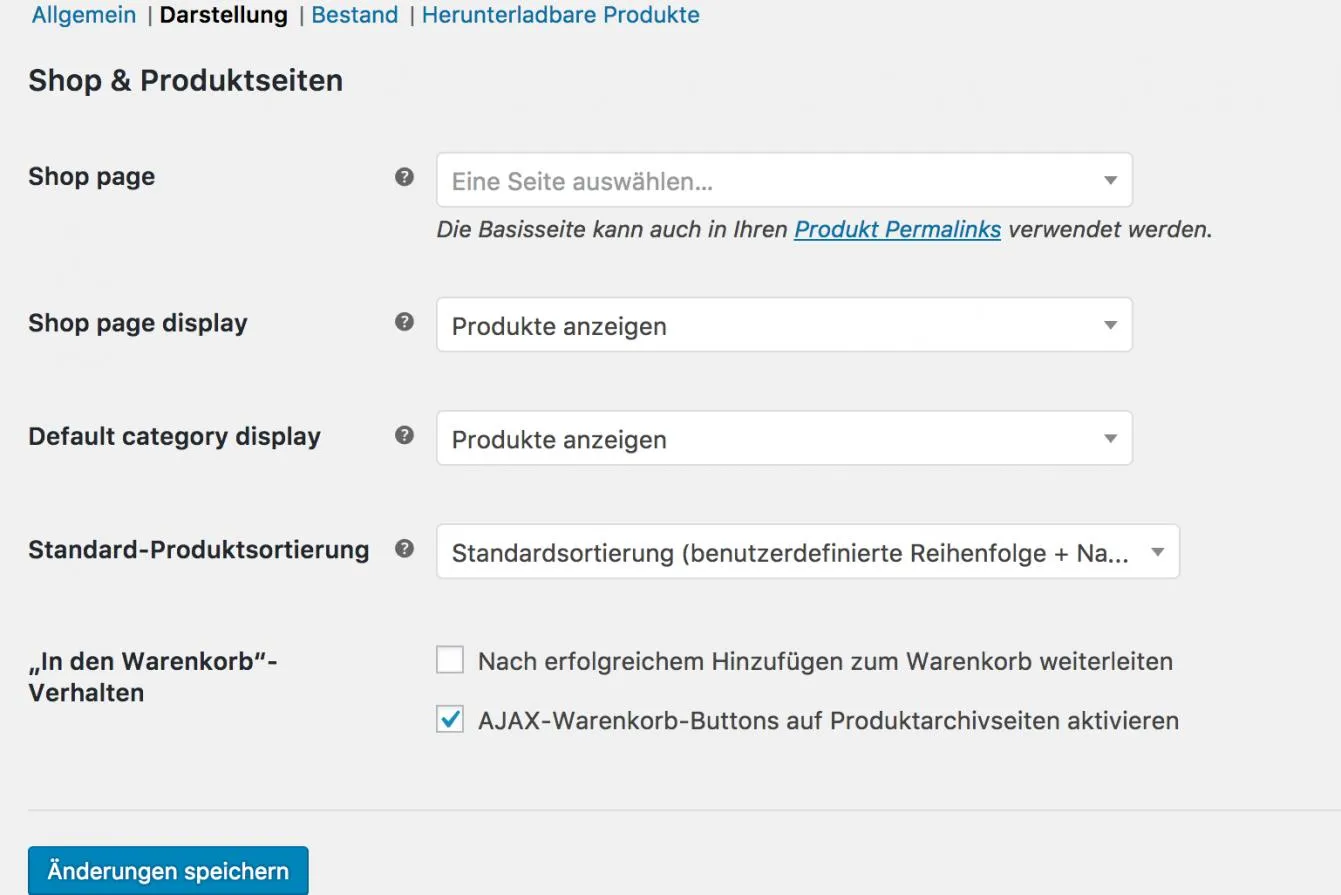Click help icon next to Shop page

click(404, 177)
